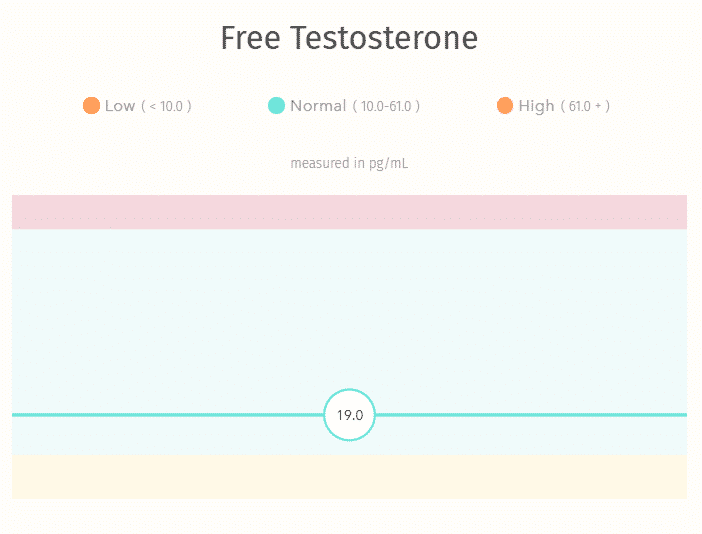Screen dimensions: 702x534
Task: Click the Normal range text 10.0-61.0
Action: [x=386, y=107]
